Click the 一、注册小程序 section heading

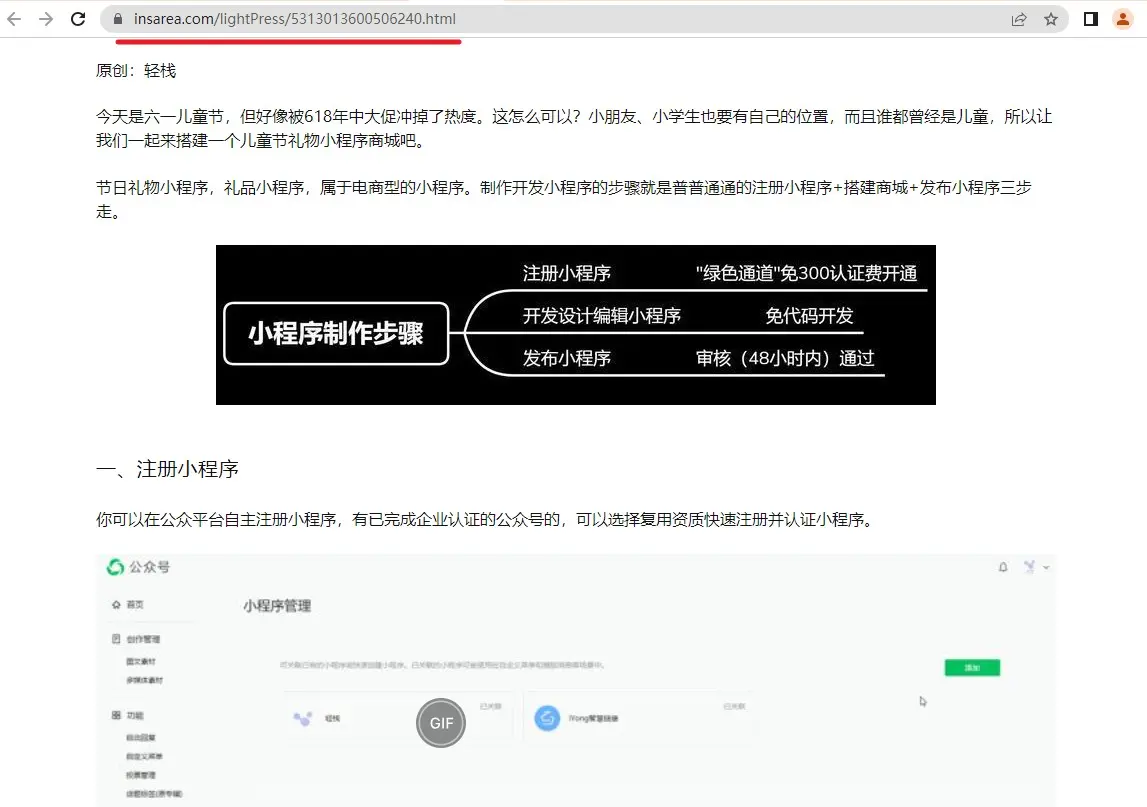click(x=167, y=470)
